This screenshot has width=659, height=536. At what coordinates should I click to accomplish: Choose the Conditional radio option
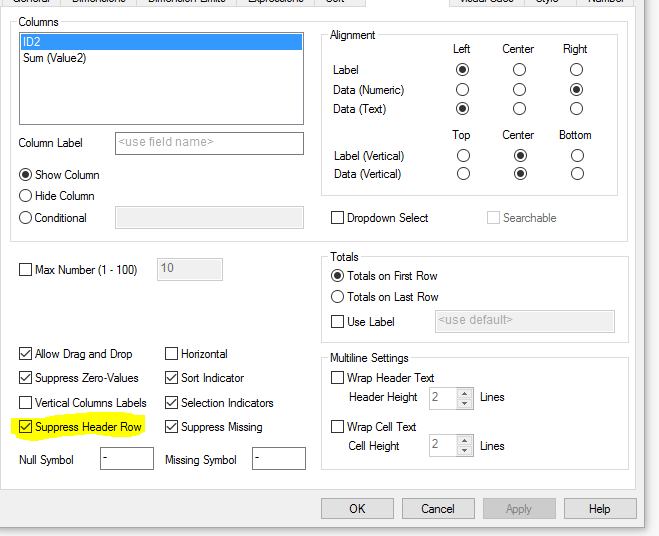click(26, 218)
